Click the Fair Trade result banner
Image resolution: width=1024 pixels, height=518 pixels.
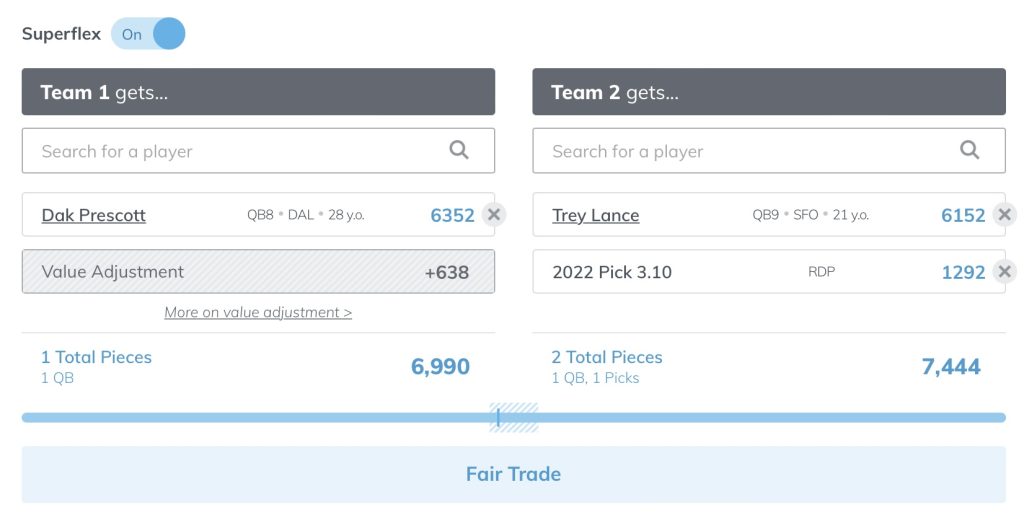point(513,474)
